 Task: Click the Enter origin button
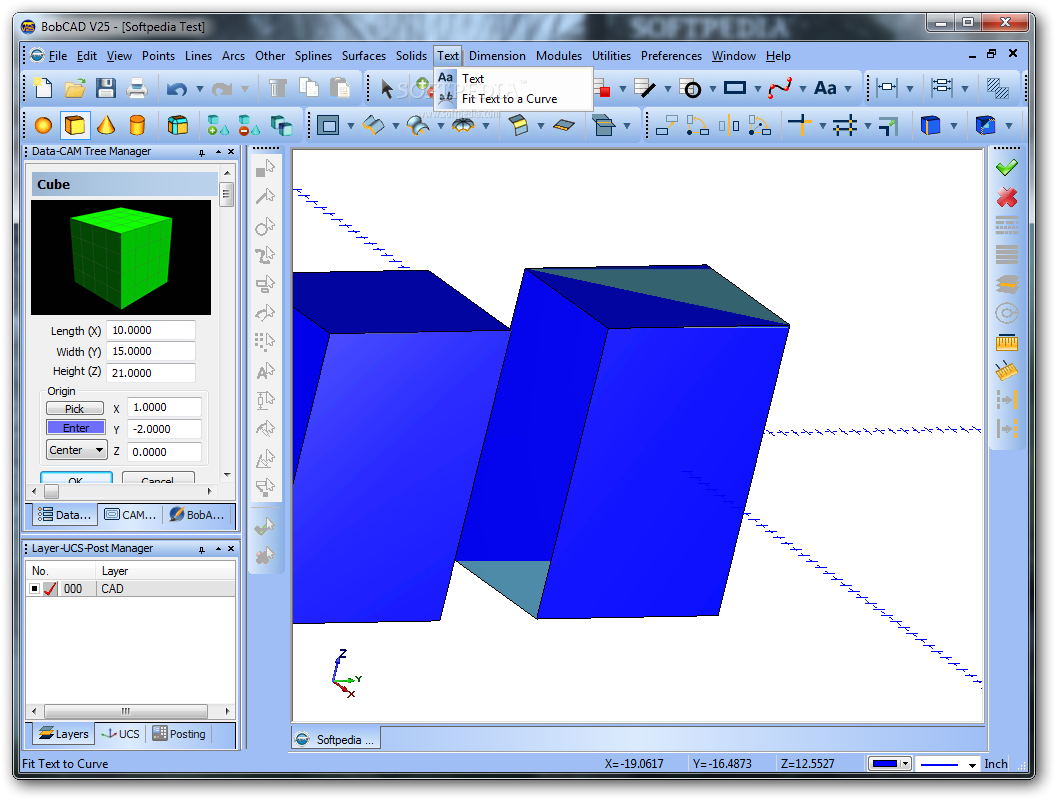[75, 428]
